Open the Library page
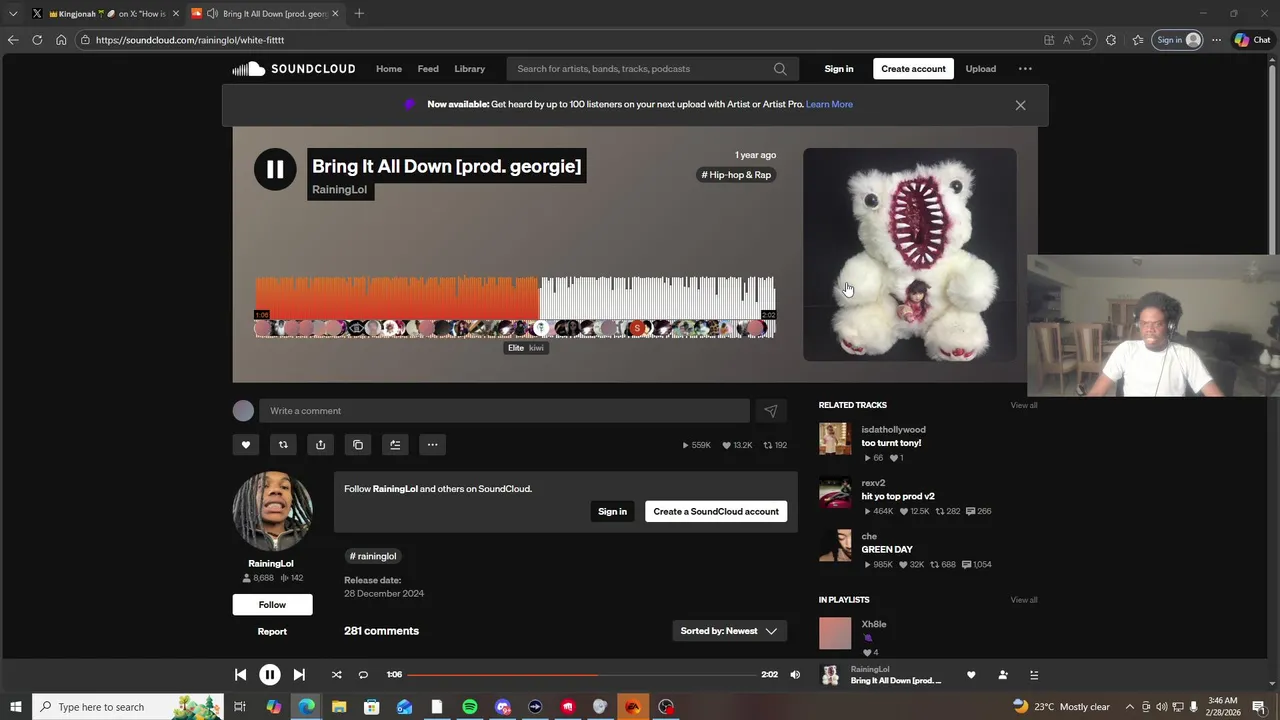Viewport: 1280px width, 720px height. pyautogui.click(x=469, y=69)
